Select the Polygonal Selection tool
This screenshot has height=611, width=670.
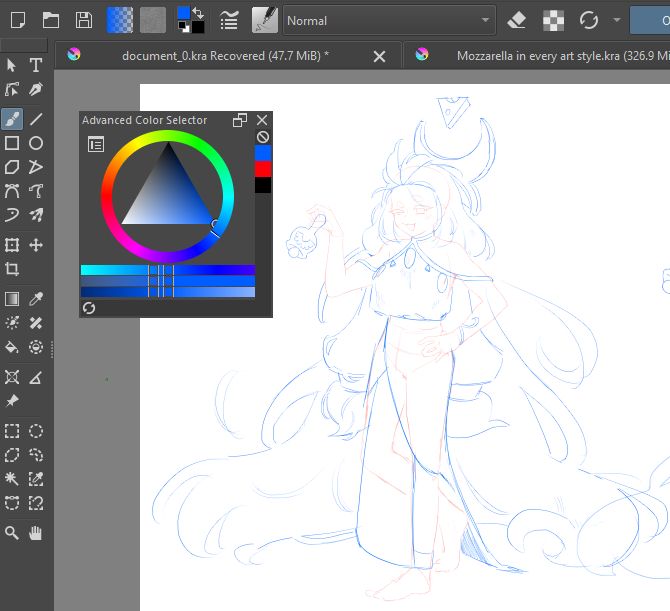(12, 455)
